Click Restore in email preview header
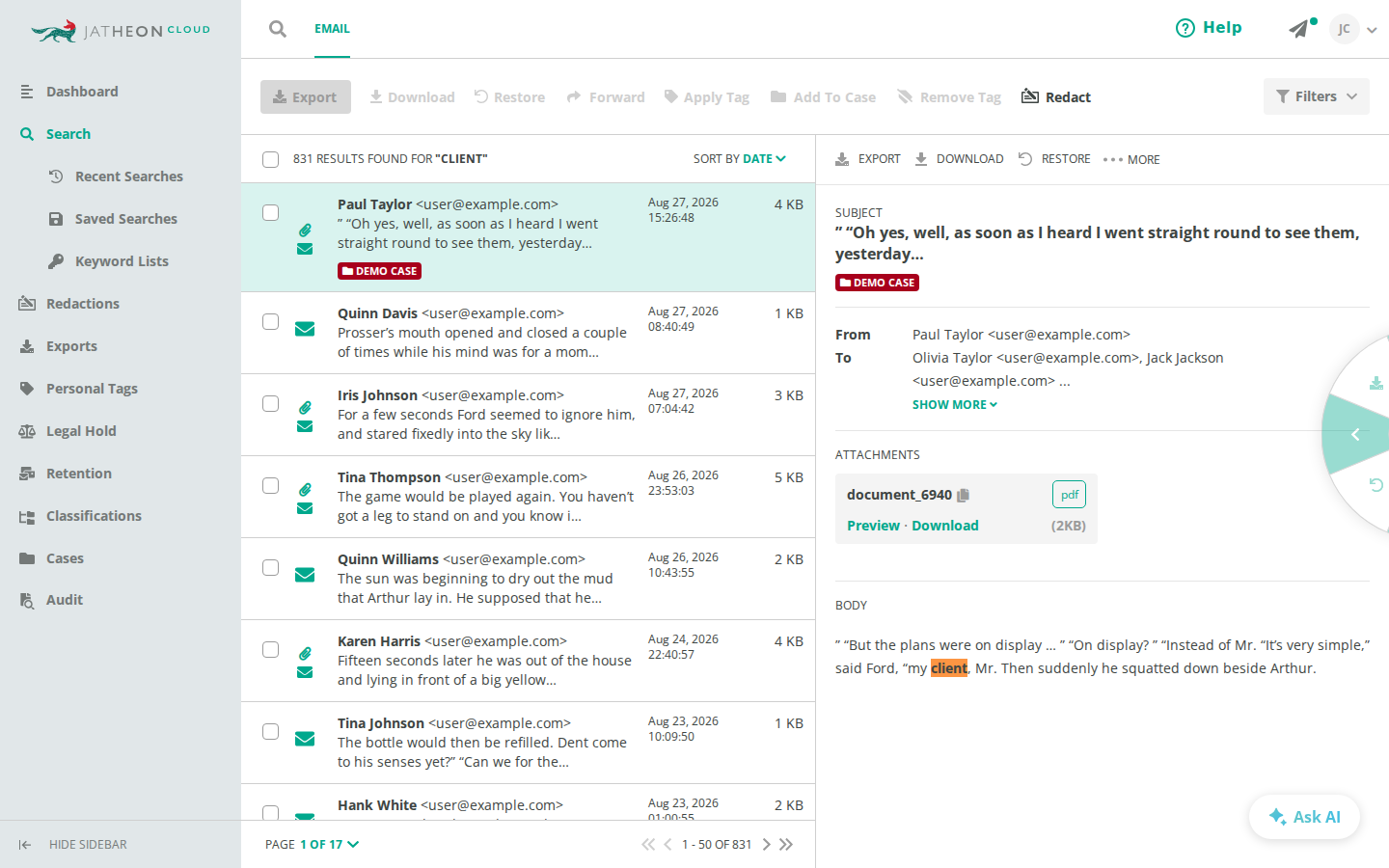The height and width of the screenshot is (868, 1389). [x=1054, y=159]
